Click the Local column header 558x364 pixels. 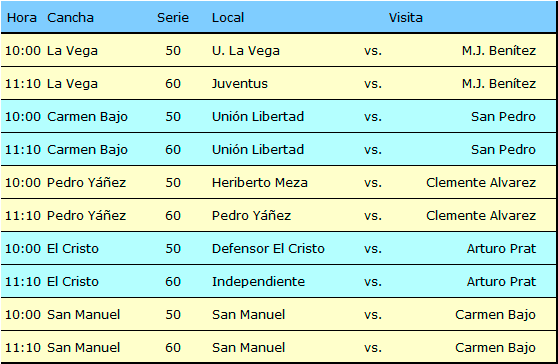click(x=228, y=17)
